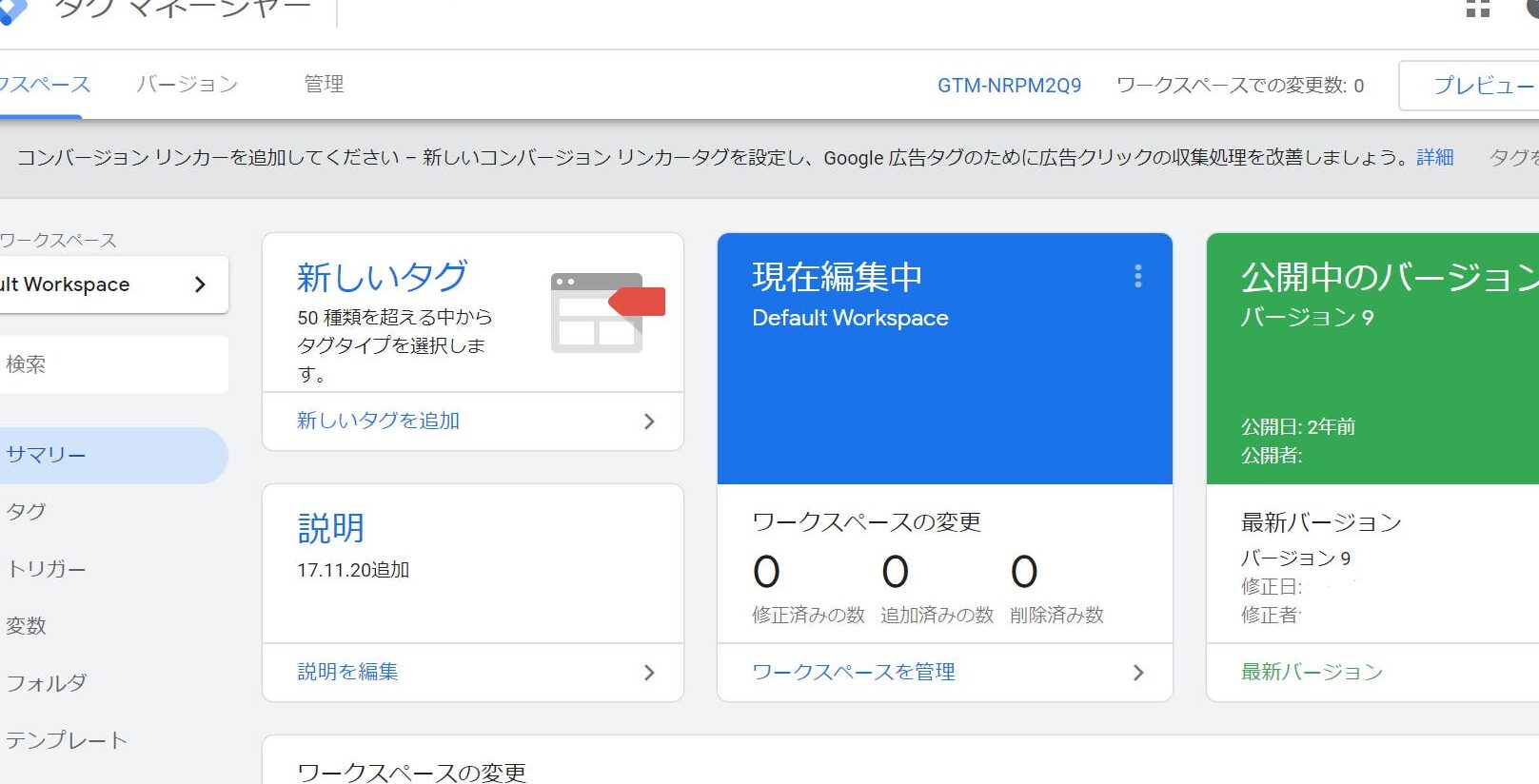Click the arrow next to ワークスペースを管理
Viewport: 1539px width, 784px height.
coord(1137,673)
